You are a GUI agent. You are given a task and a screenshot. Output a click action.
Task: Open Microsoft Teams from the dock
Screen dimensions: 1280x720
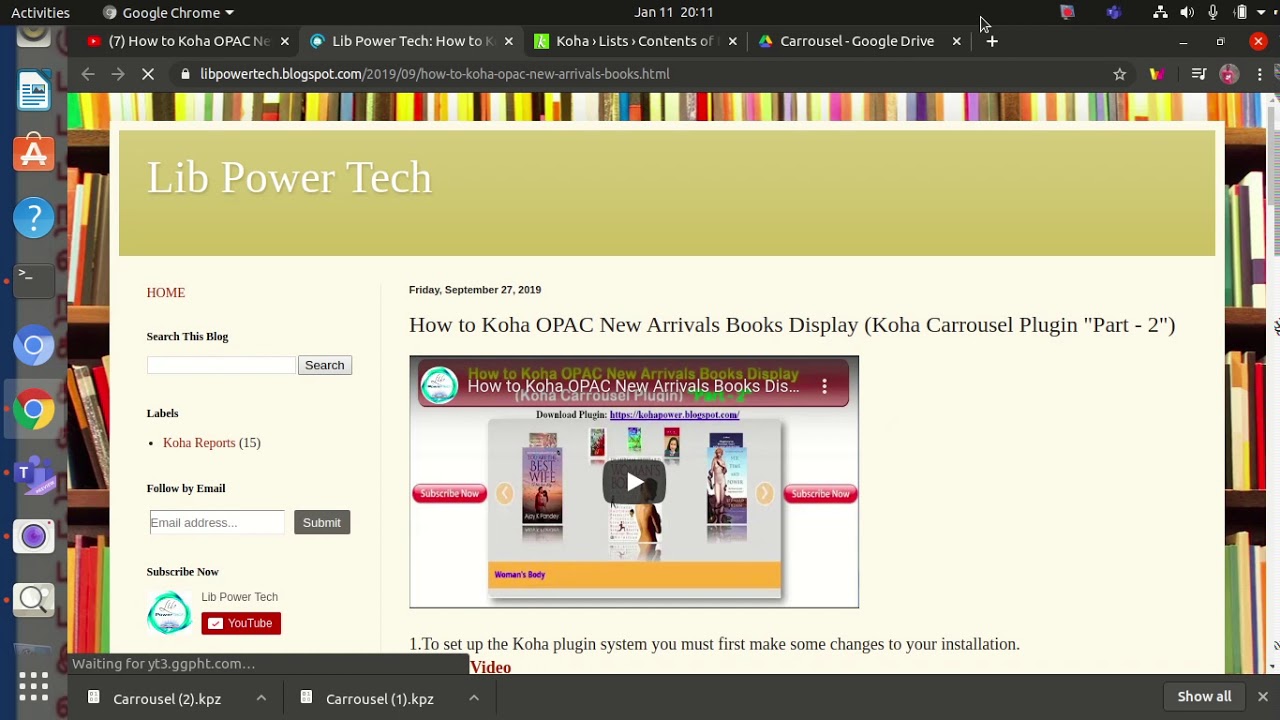pyautogui.click(x=33, y=473)
